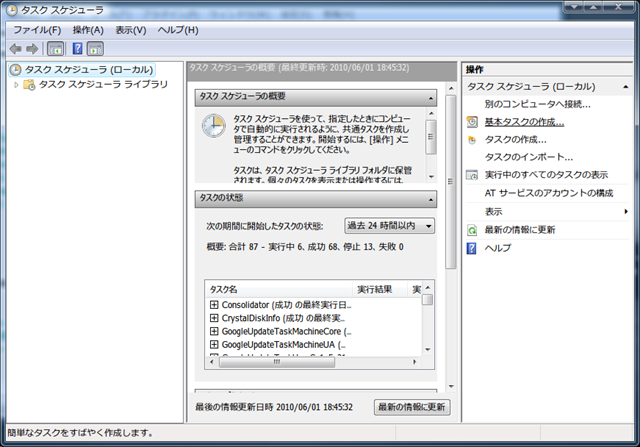Open the ファイル(F) menu
The image size is (640, 447).
pyautogui.click(x=37, y=30)
